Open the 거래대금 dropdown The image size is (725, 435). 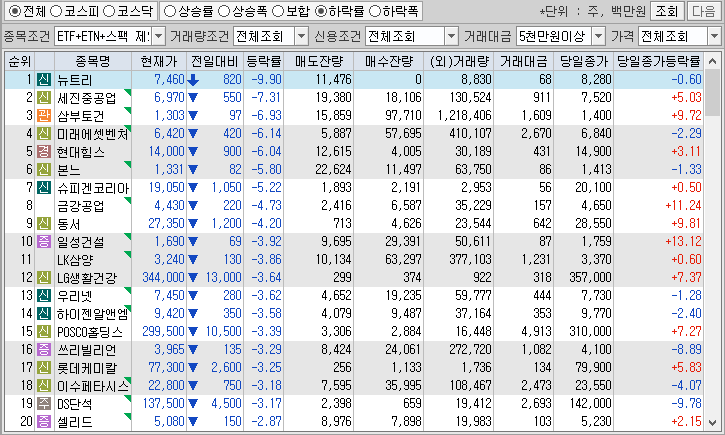598,36
